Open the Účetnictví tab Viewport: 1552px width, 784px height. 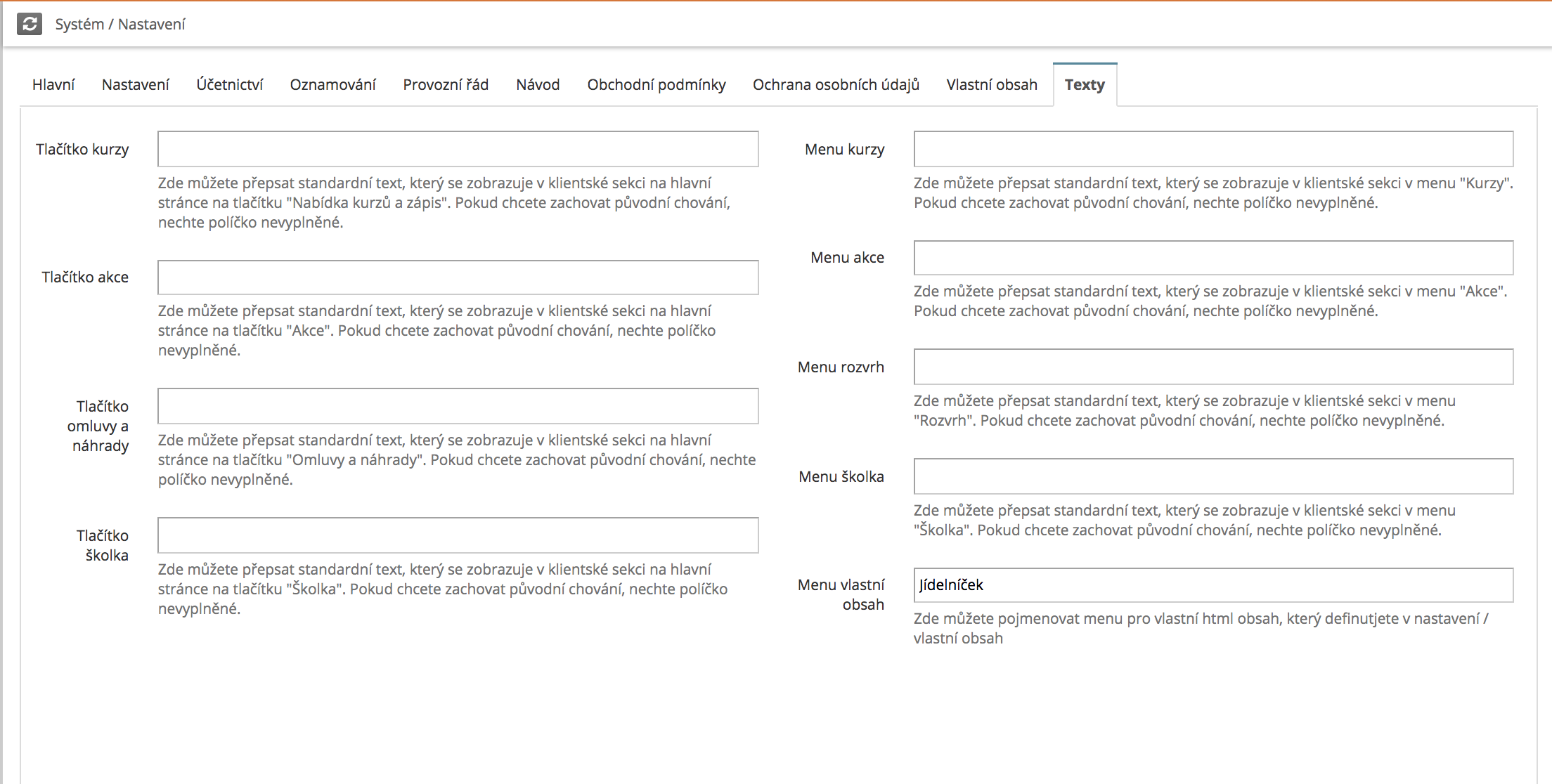[230, 85]
